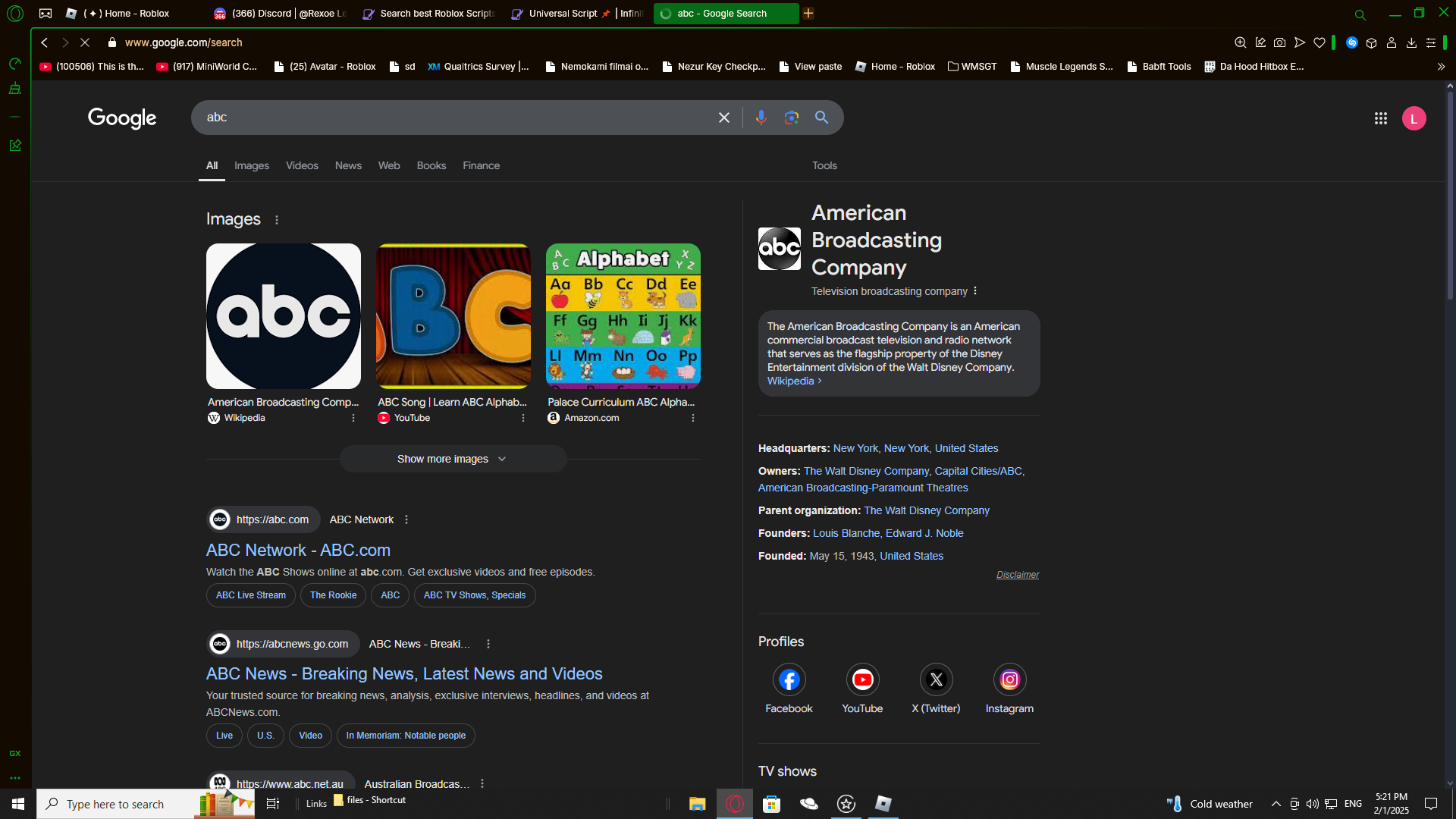Open more options beside Images heading

[277, 220]
